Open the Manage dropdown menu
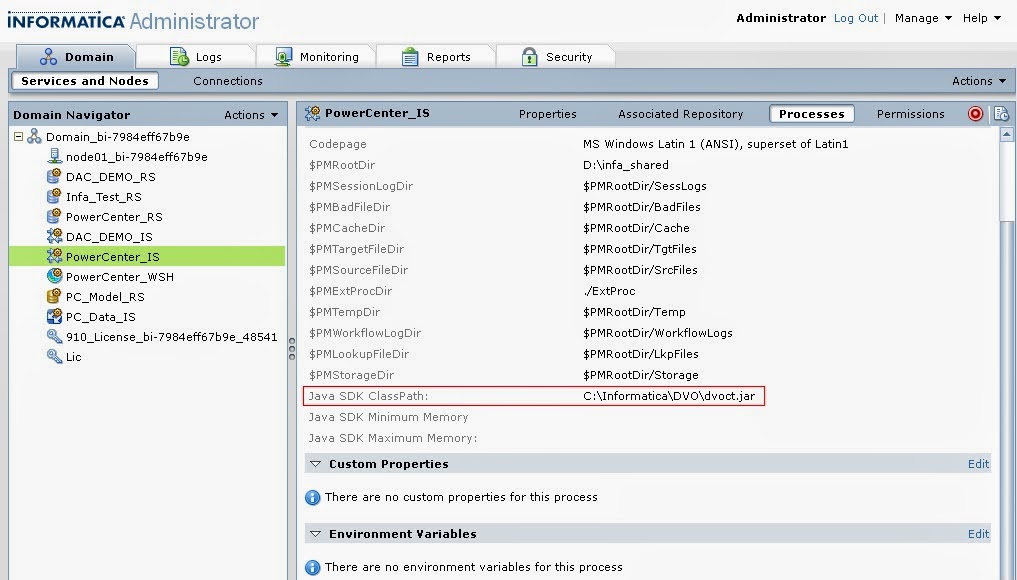The image size is (1017, 580). [x=916, y=18]
